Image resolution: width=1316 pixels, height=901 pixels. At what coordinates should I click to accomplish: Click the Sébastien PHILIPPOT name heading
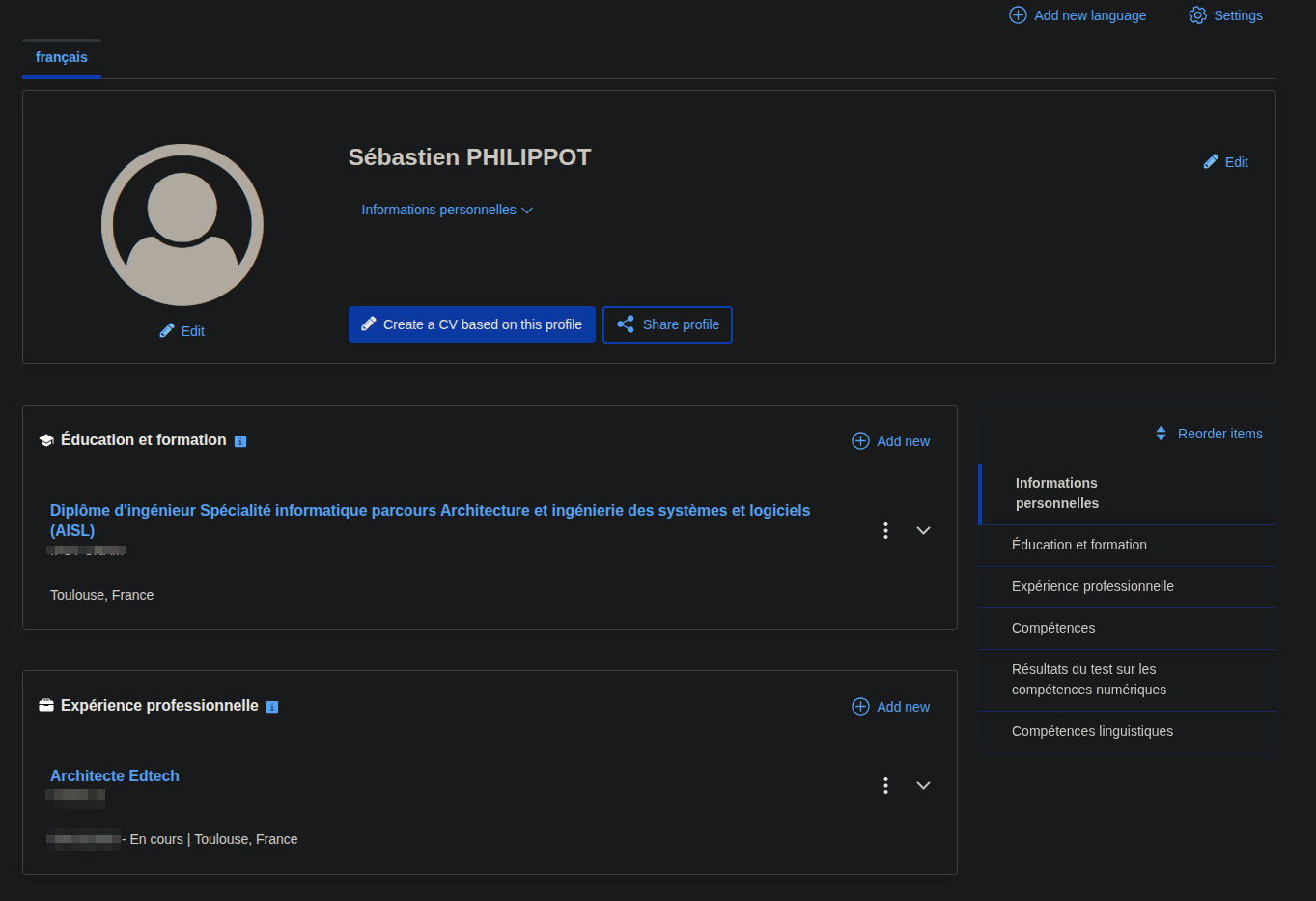469,157
